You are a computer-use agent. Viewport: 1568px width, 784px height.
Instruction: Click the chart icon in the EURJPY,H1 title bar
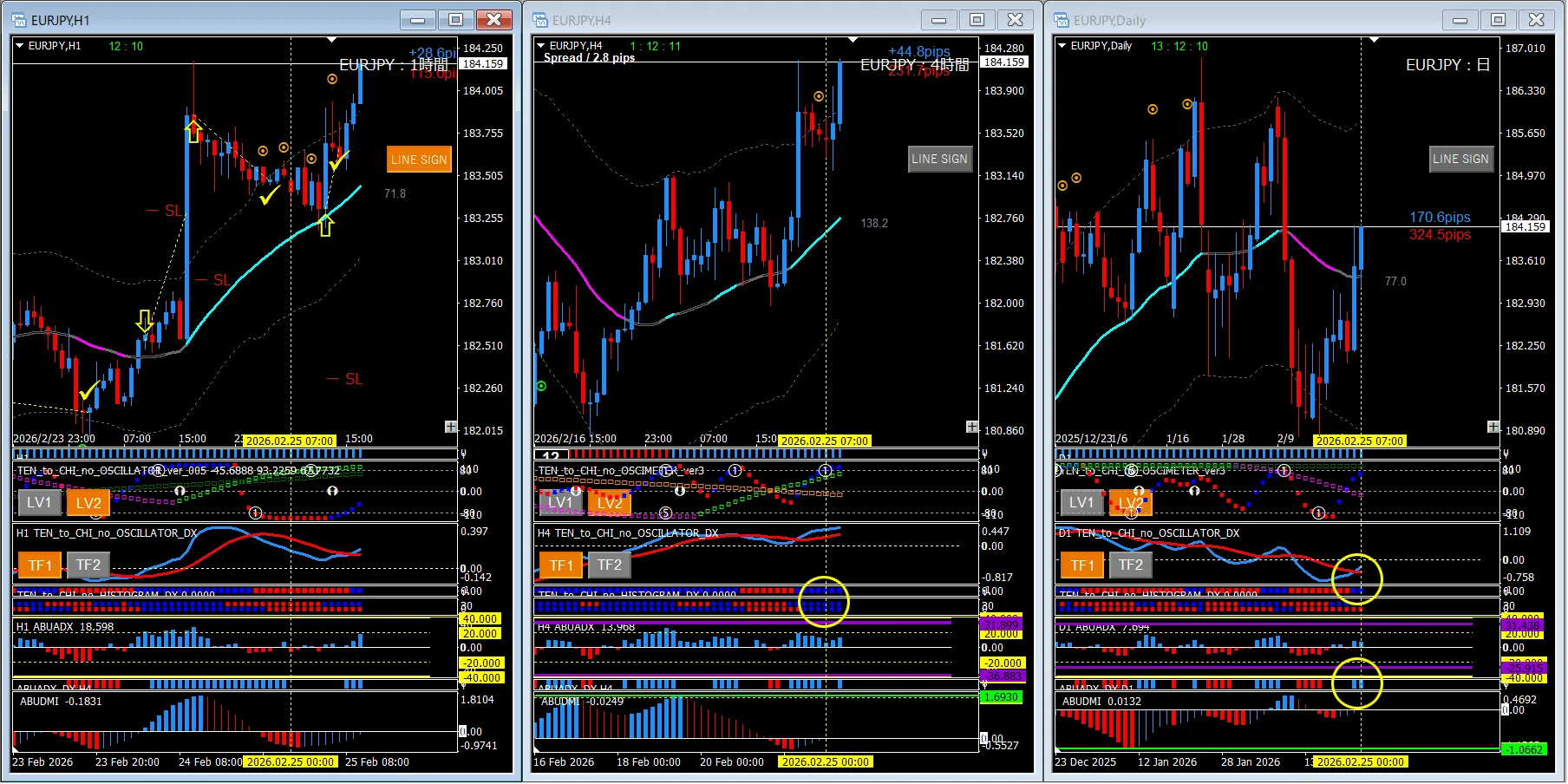click(x=19, y=20)
